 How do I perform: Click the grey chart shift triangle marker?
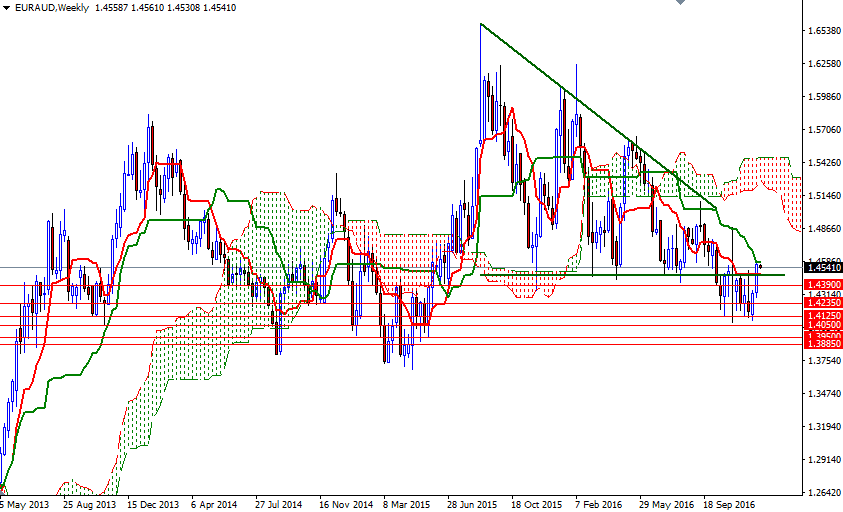coord(681,2)
